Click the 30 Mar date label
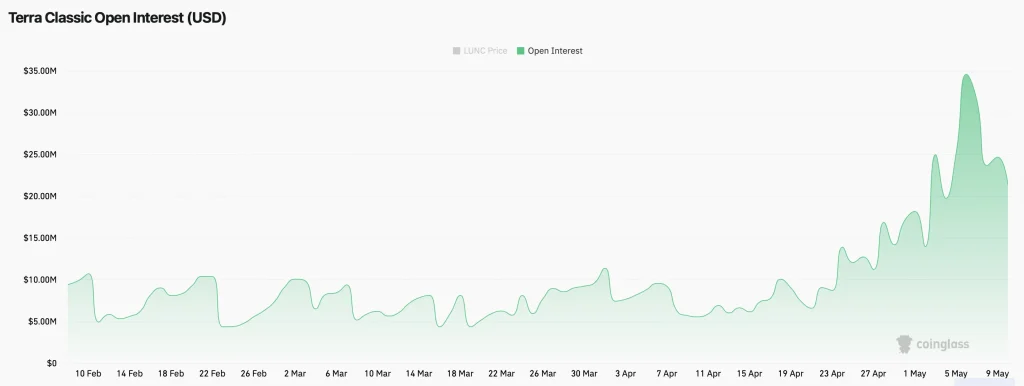 (584, 374)
